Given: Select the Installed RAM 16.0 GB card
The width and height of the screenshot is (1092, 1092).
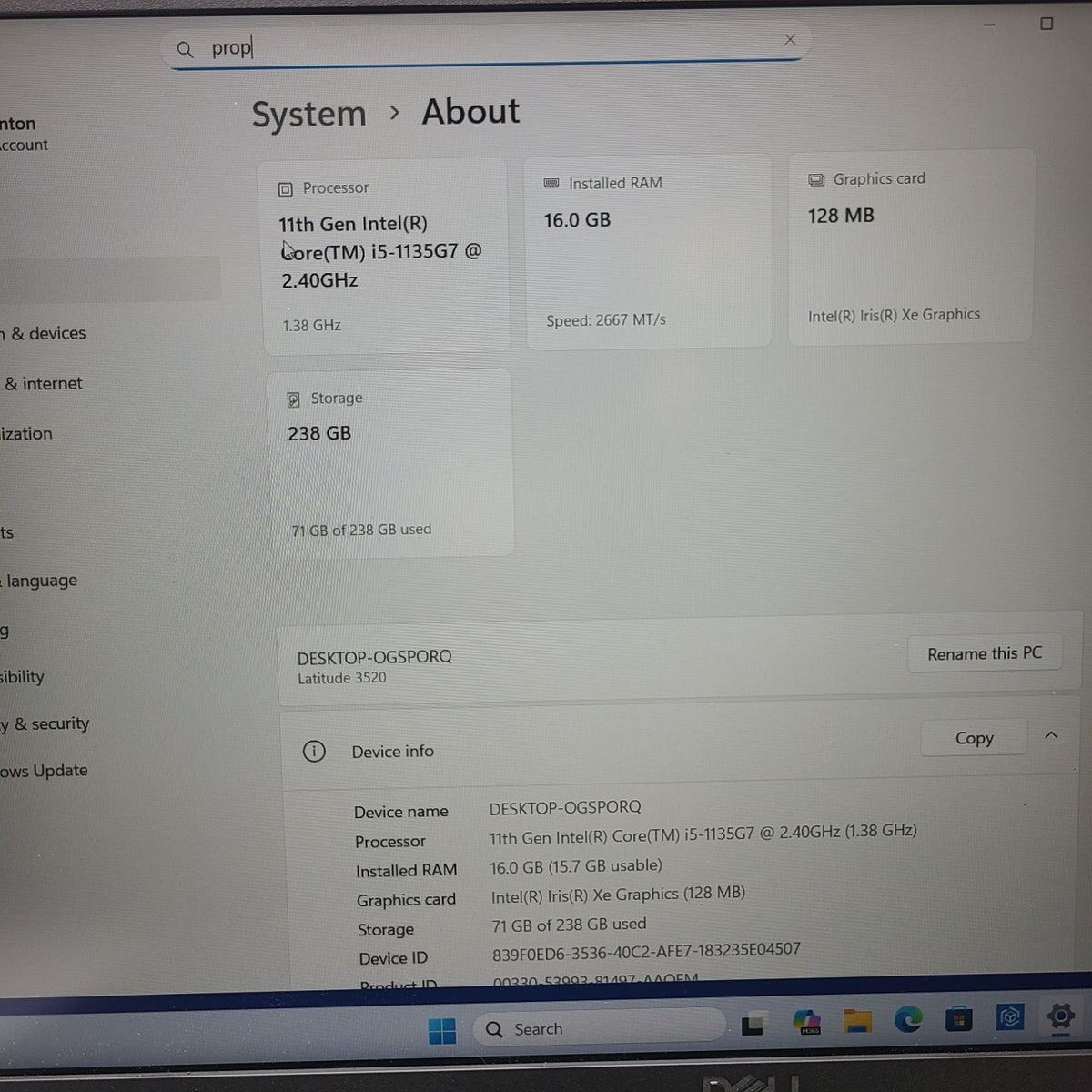Looking at the screenshot, I should click(648, 251).
